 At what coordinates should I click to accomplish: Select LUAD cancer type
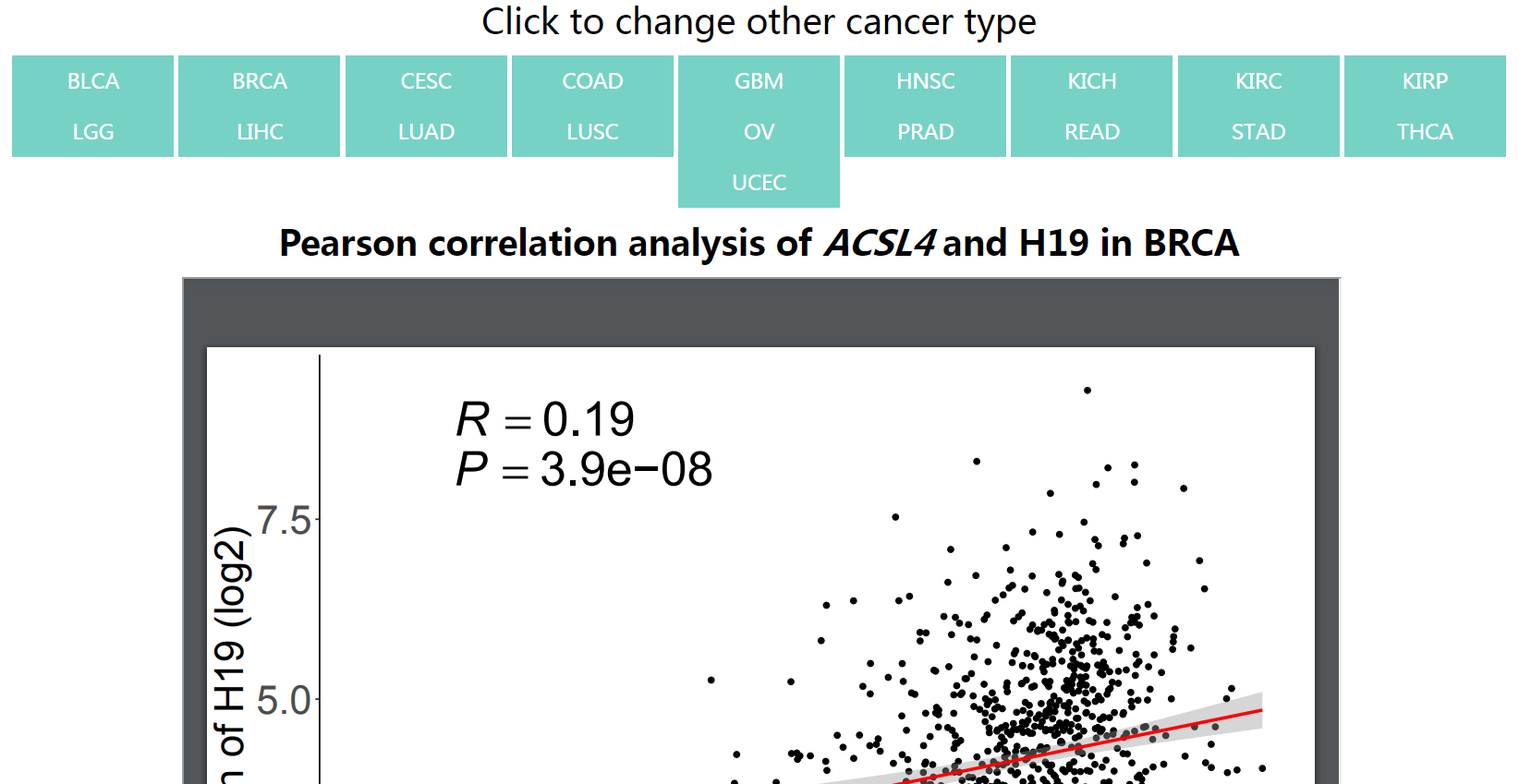coord(426,132)
